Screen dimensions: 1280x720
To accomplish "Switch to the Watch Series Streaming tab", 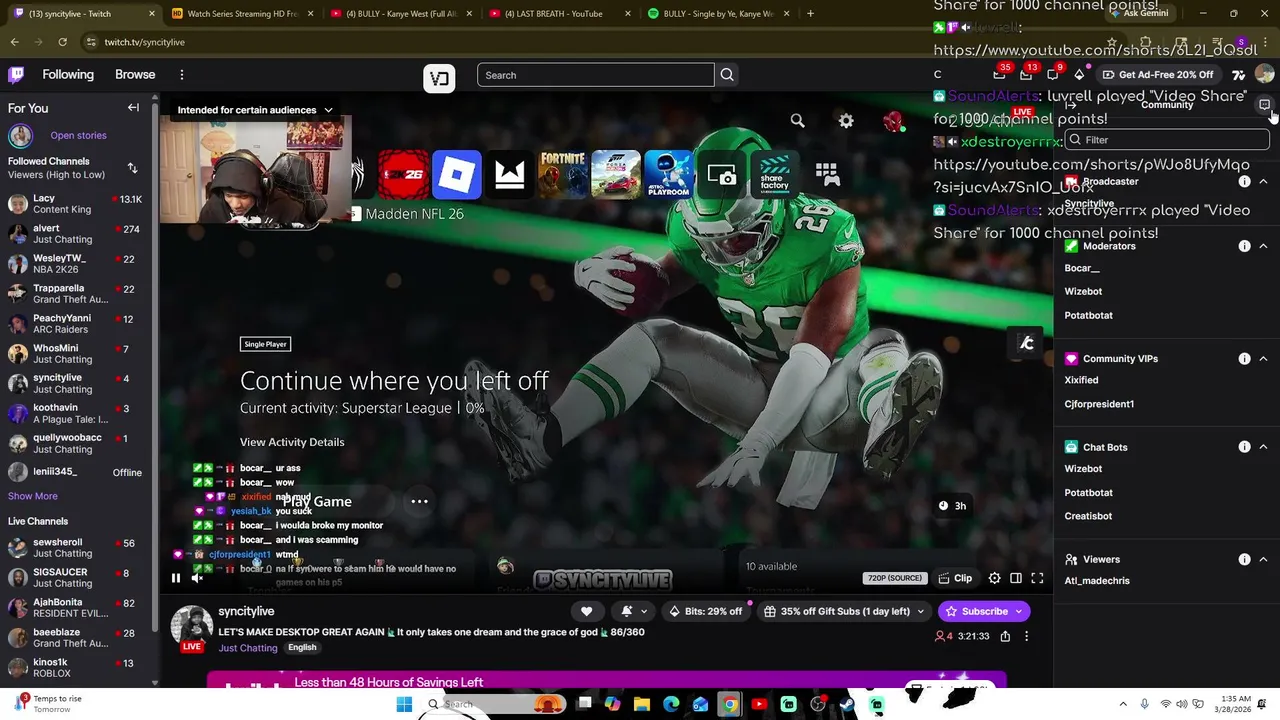I will [242, 14].
